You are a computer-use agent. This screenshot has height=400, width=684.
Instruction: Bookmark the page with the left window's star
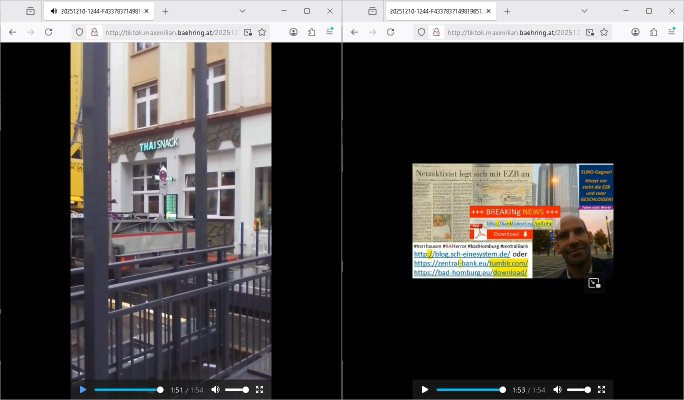coord(263,32)
